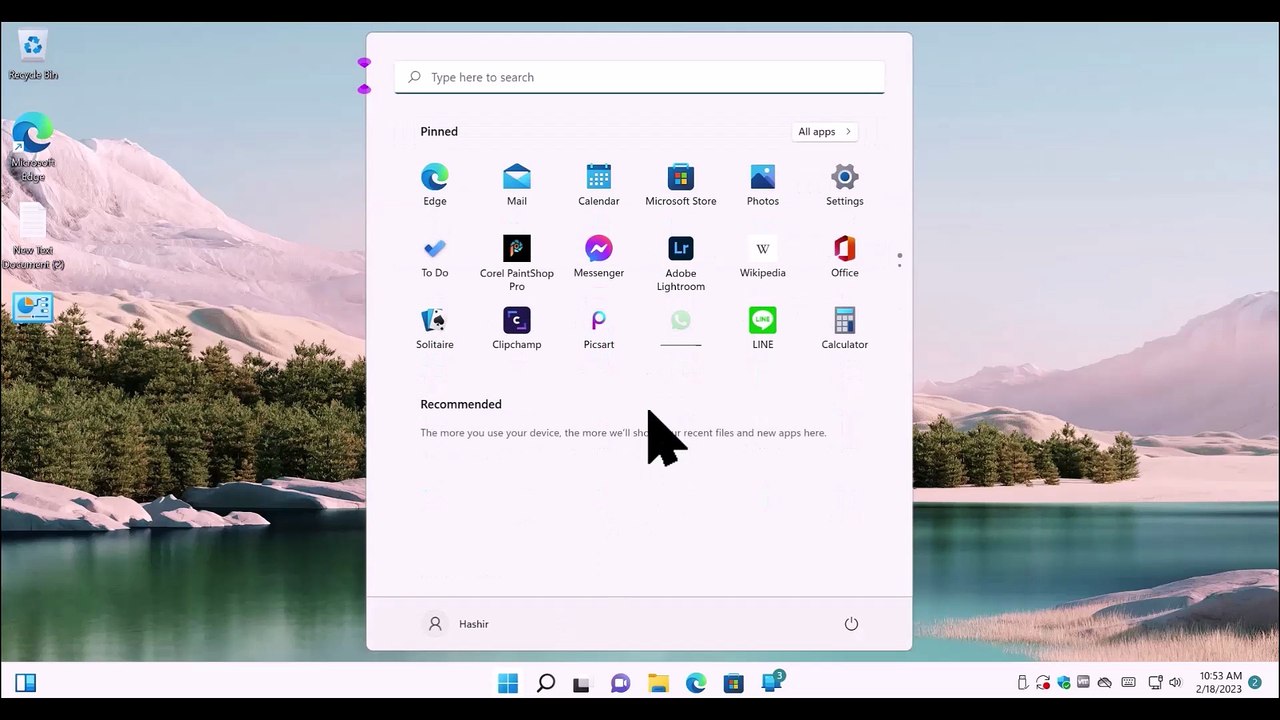Click the safely remove USB tray icon
1280x720 pixels.
coord(1022,683)
